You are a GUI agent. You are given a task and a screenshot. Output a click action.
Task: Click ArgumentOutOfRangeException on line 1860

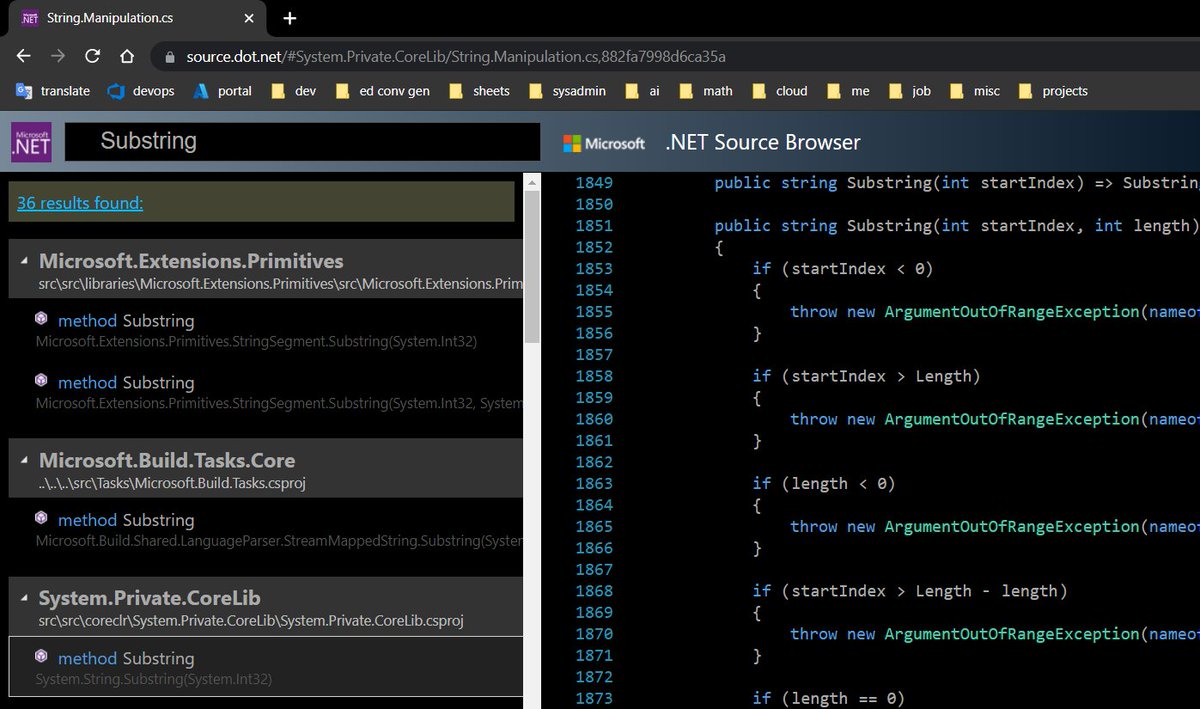(x=1012, y=419)
